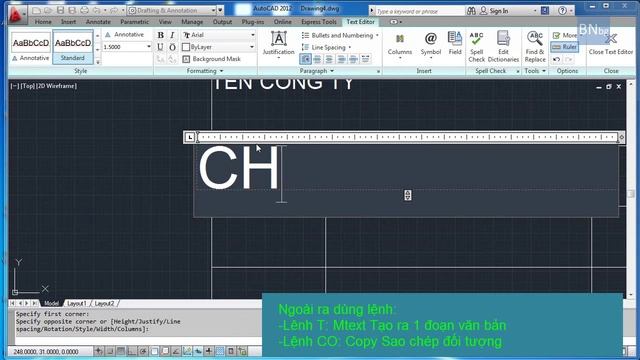Toggle Spell Check

(x=476, y=47)
